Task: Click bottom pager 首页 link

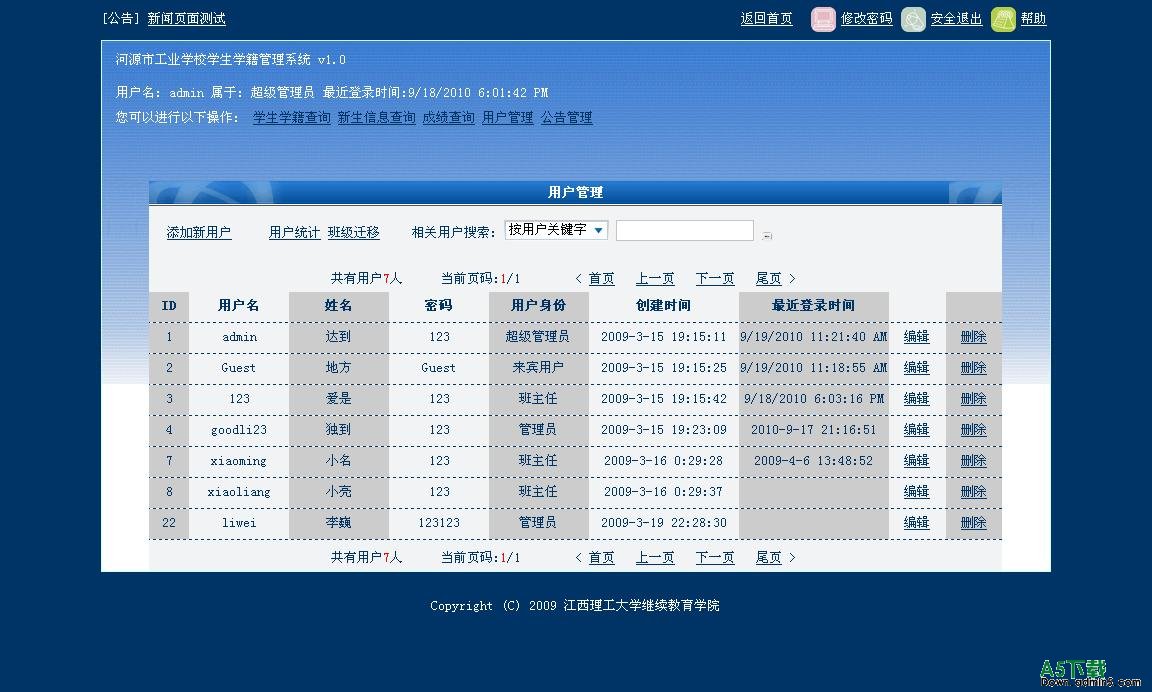Action: tap(601, 558)
